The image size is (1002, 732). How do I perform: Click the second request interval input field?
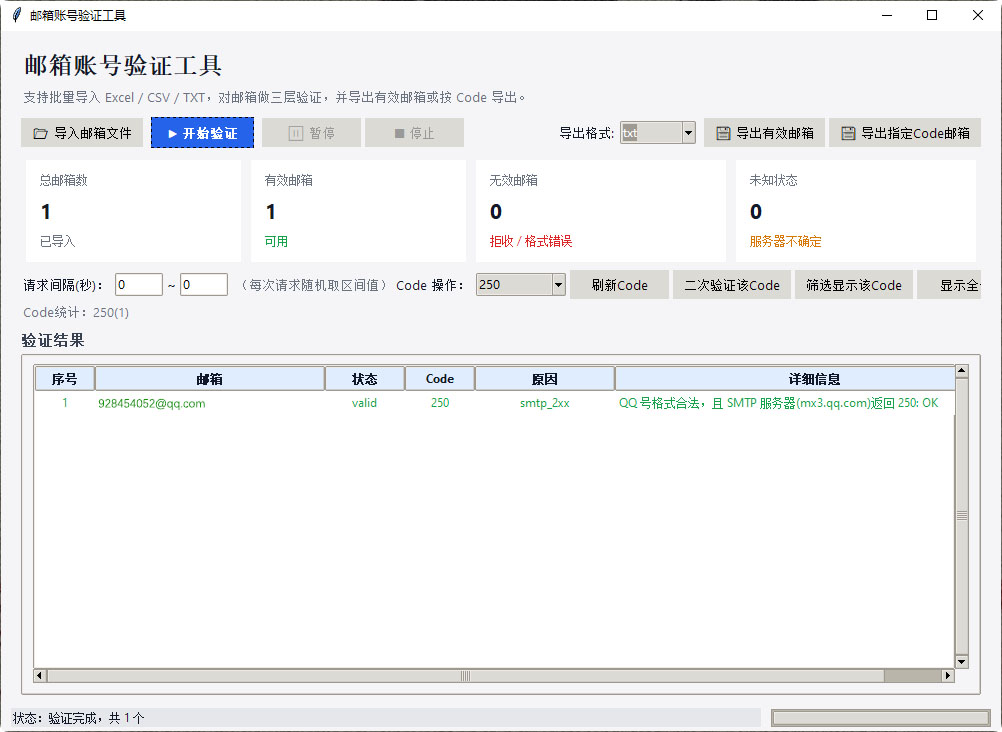coord(203,284)
